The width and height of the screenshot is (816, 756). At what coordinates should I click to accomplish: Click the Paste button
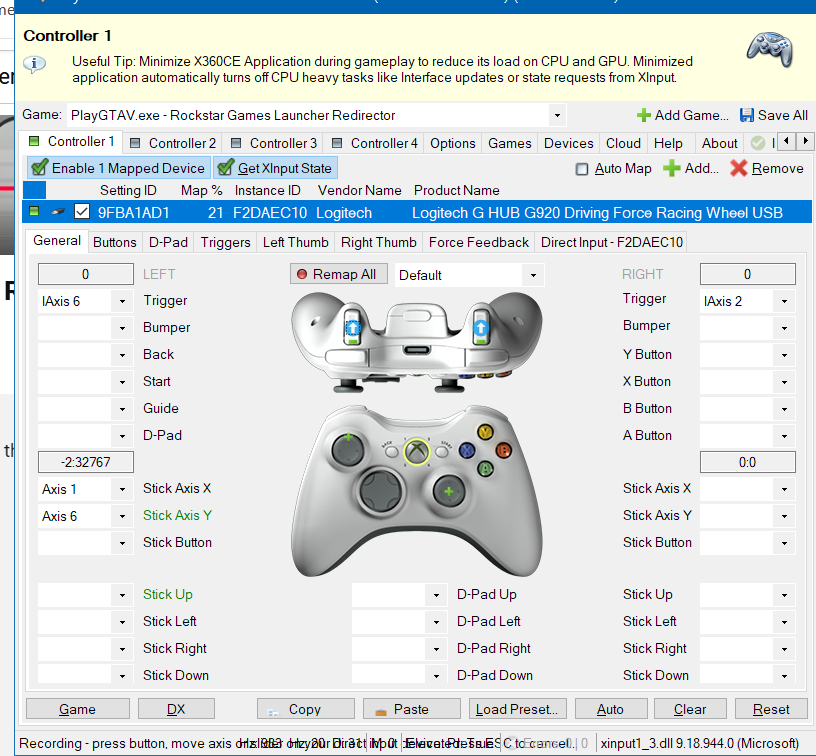(x=412, y=709)
